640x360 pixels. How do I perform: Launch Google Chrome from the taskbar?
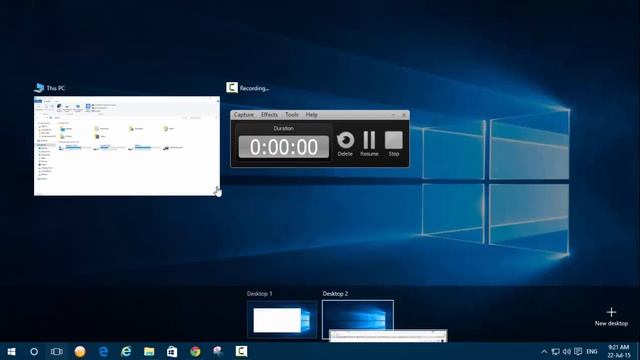pyautogui.click(x=195, y=351)
